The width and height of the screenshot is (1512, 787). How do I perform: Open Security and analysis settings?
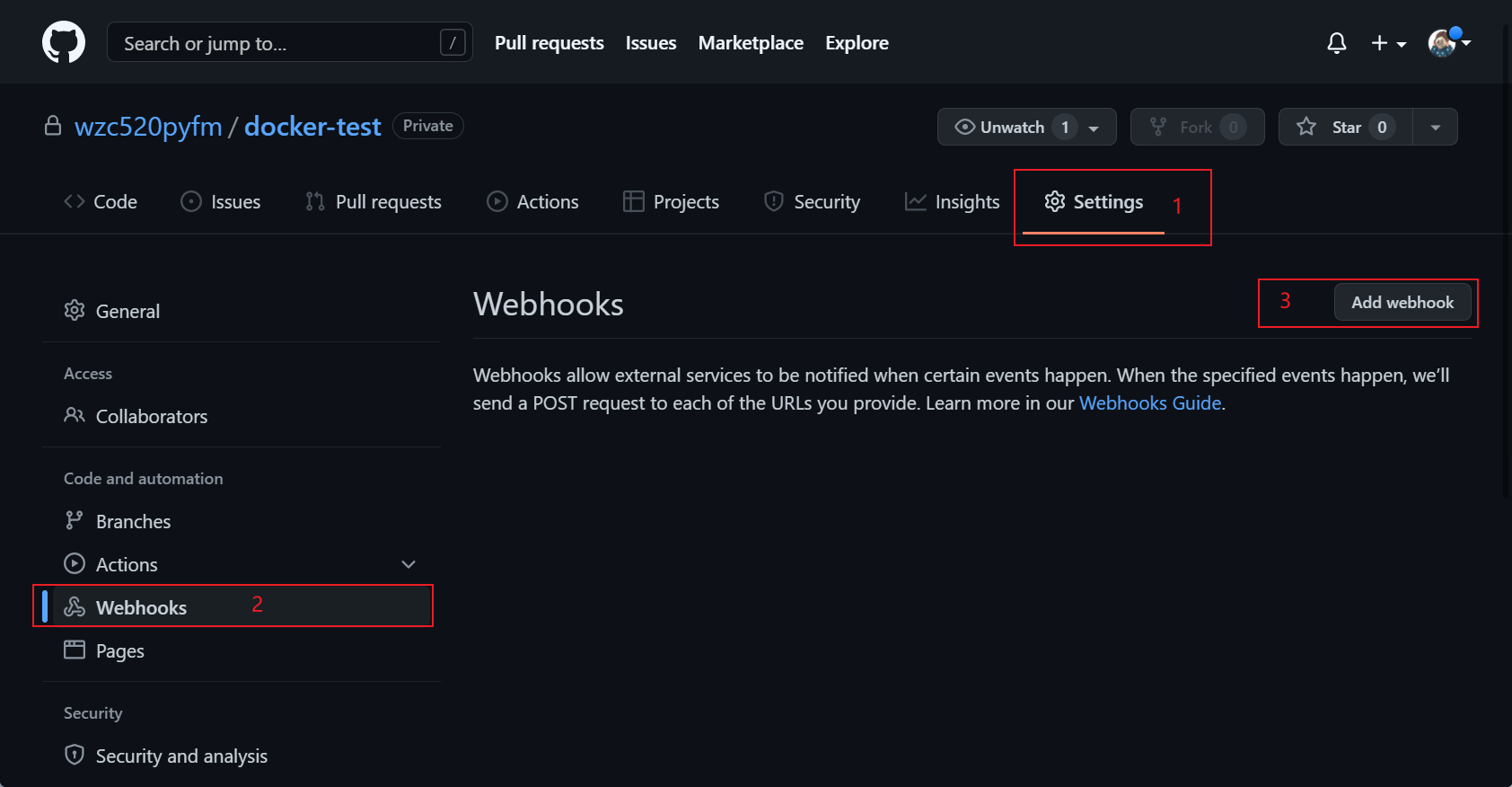180,756
